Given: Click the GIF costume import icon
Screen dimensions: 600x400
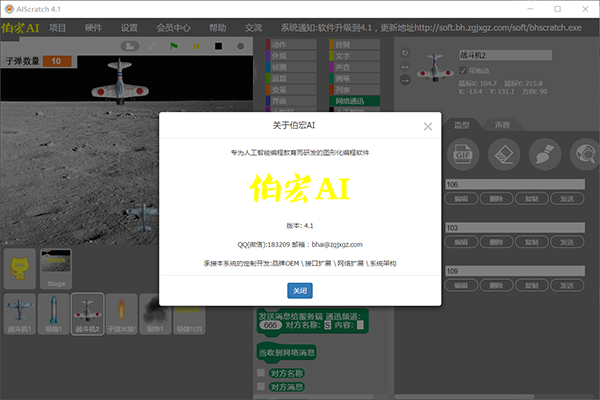Looking at the screenshot, I should pos(463,156).
